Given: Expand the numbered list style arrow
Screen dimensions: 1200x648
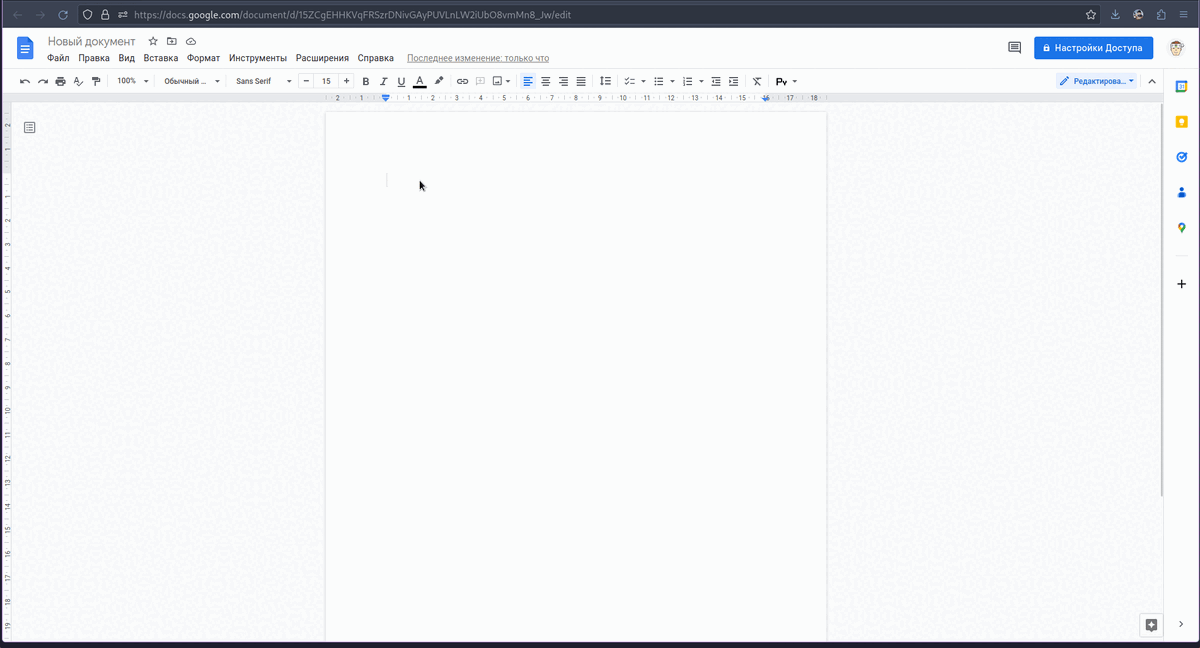Looking at the screenshot, I should click(701, 81).
